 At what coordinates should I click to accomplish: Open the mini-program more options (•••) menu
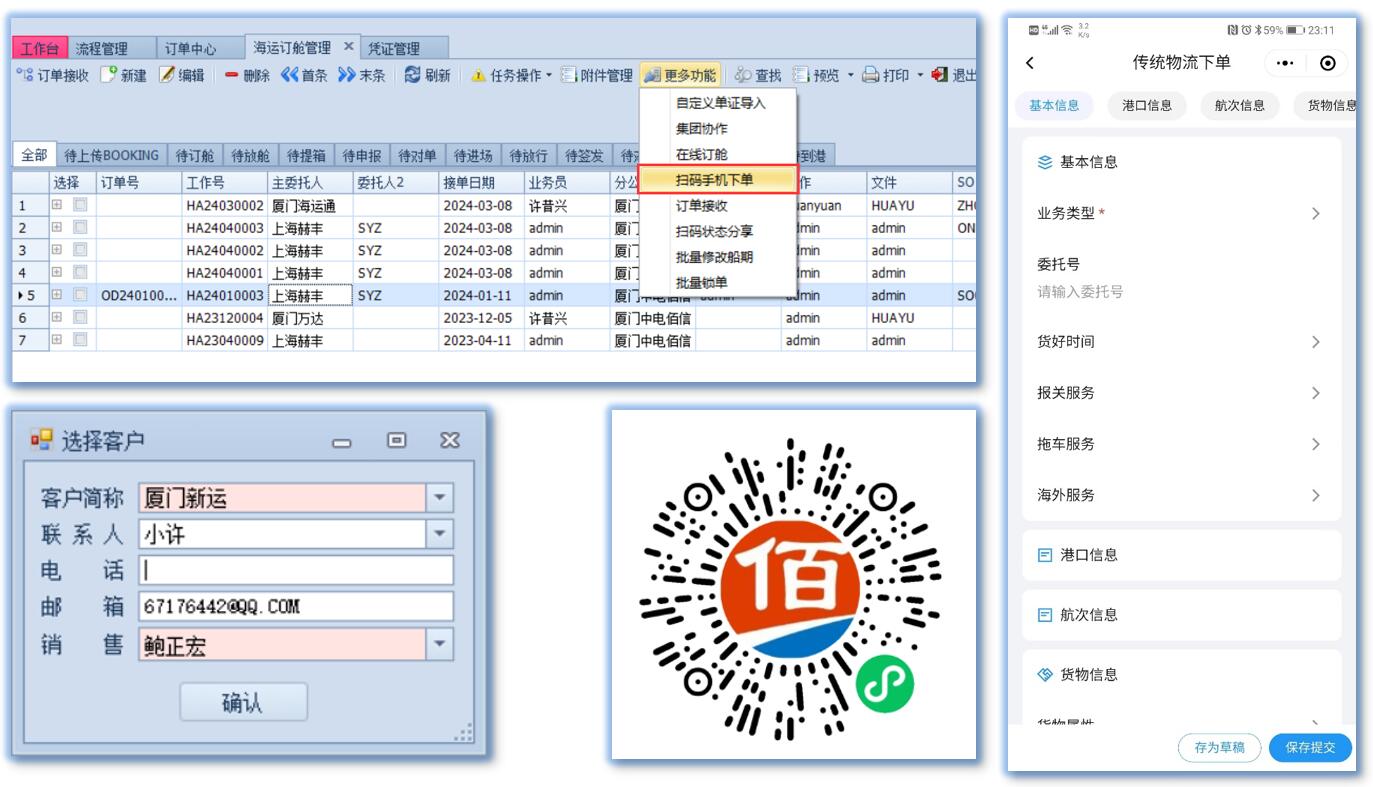pyautogui.click(x=1286, y=63)
